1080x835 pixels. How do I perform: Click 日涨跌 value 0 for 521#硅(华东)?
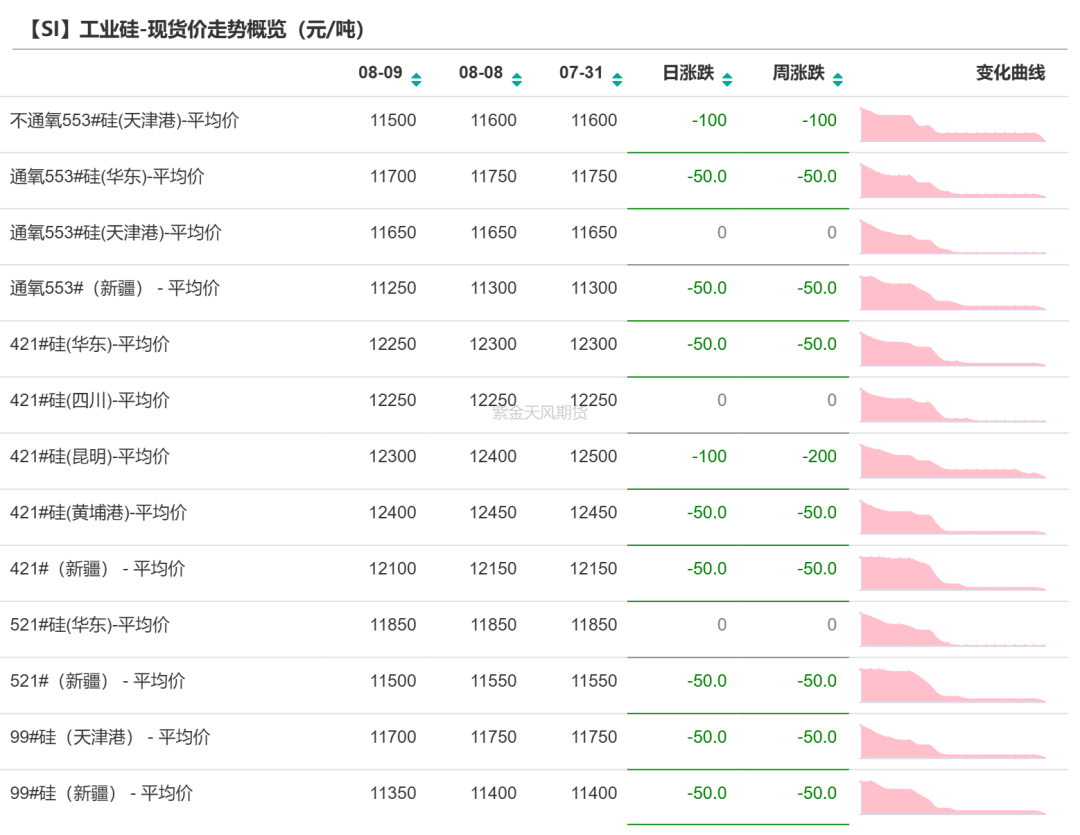722,625
